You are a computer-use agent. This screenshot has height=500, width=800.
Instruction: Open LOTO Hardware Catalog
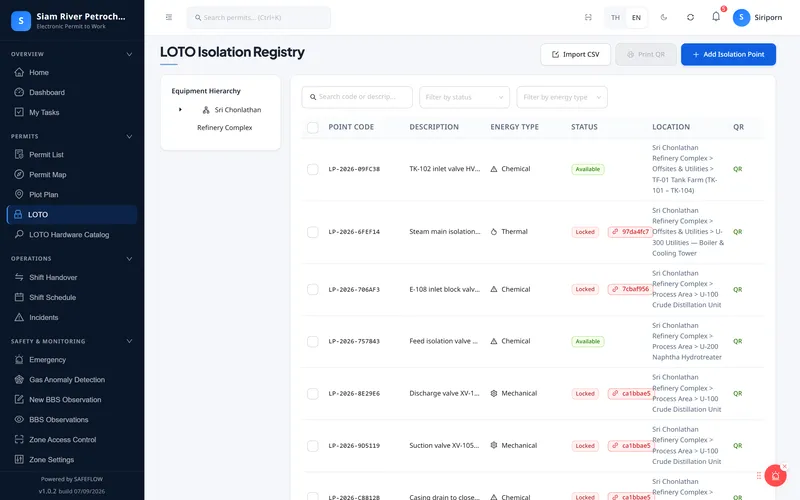point(72,235)
